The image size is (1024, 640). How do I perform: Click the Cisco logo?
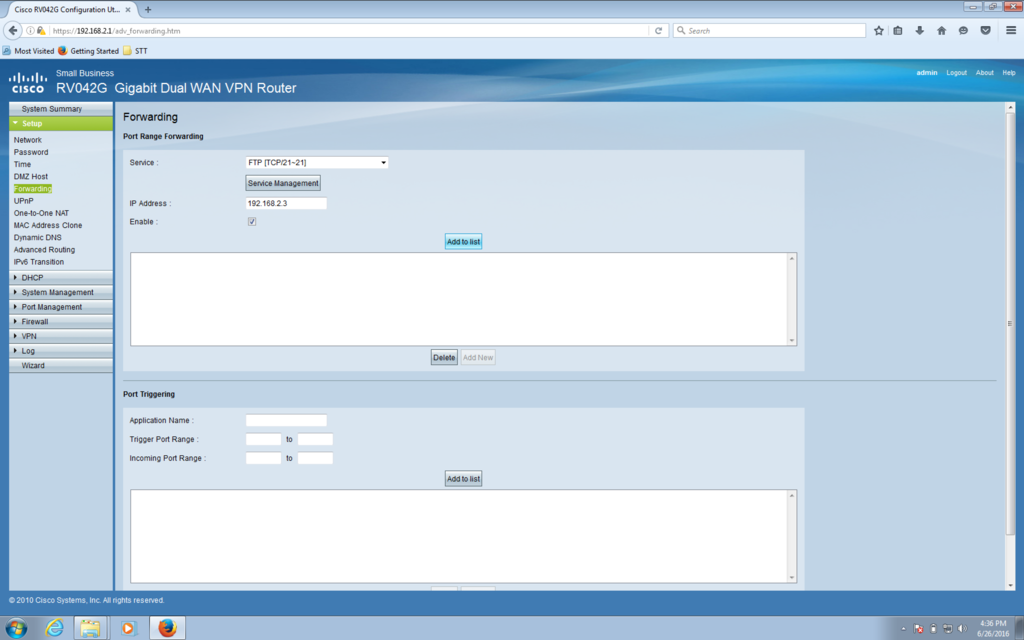click(x=28, y=83)
